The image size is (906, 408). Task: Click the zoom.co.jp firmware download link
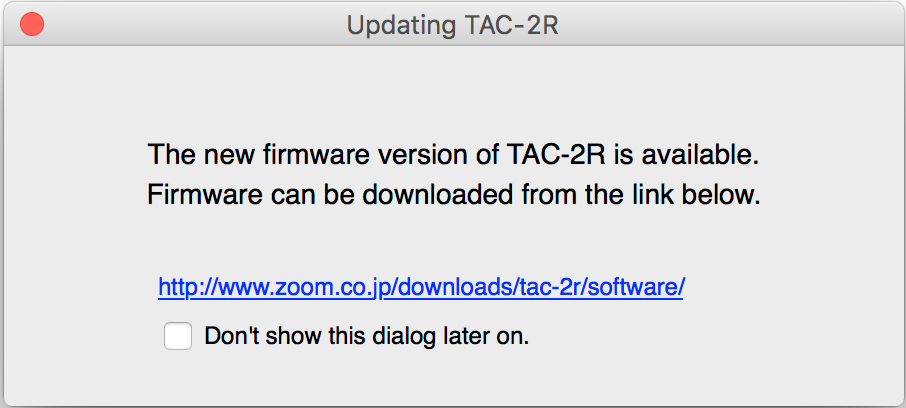tap(421, 287)
